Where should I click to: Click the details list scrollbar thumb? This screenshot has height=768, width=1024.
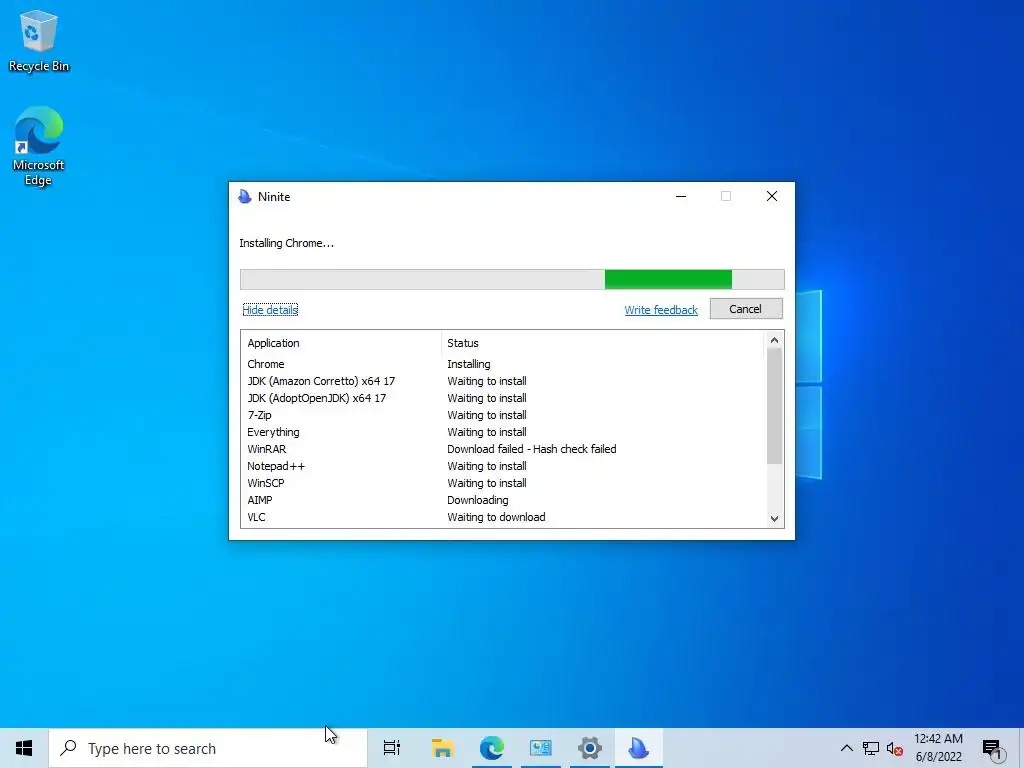point(775,406)
